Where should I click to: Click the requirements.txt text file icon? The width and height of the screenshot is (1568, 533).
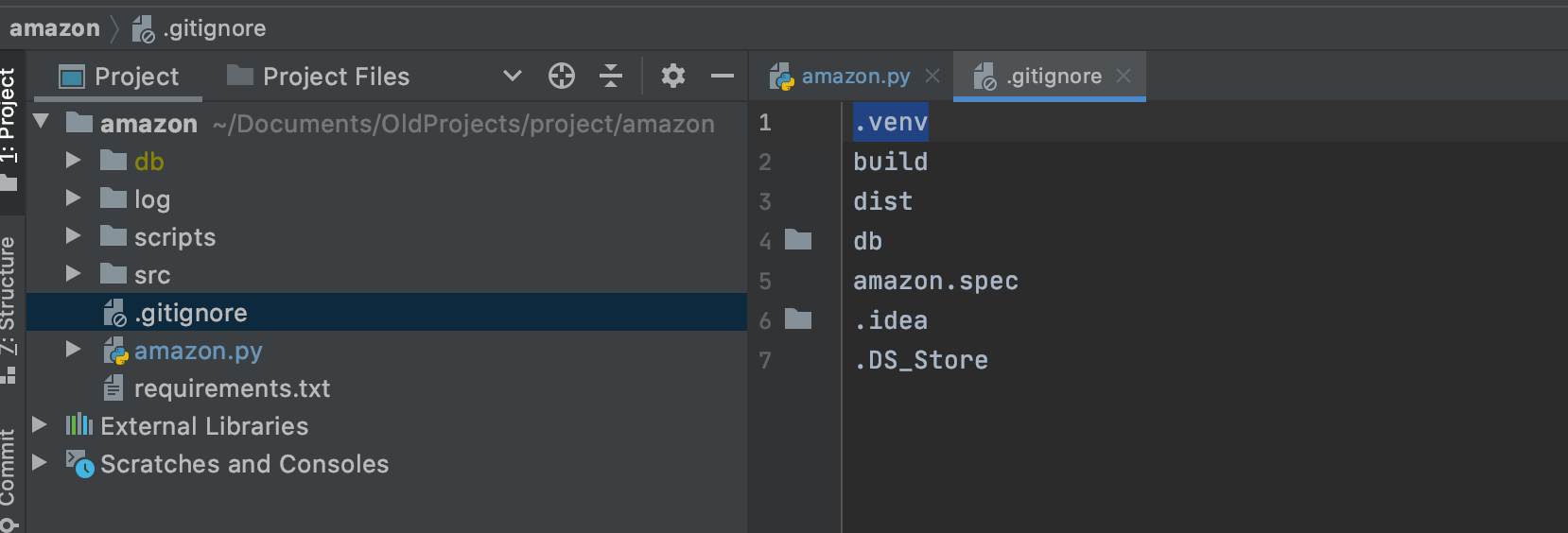click(x=113, y=387)
